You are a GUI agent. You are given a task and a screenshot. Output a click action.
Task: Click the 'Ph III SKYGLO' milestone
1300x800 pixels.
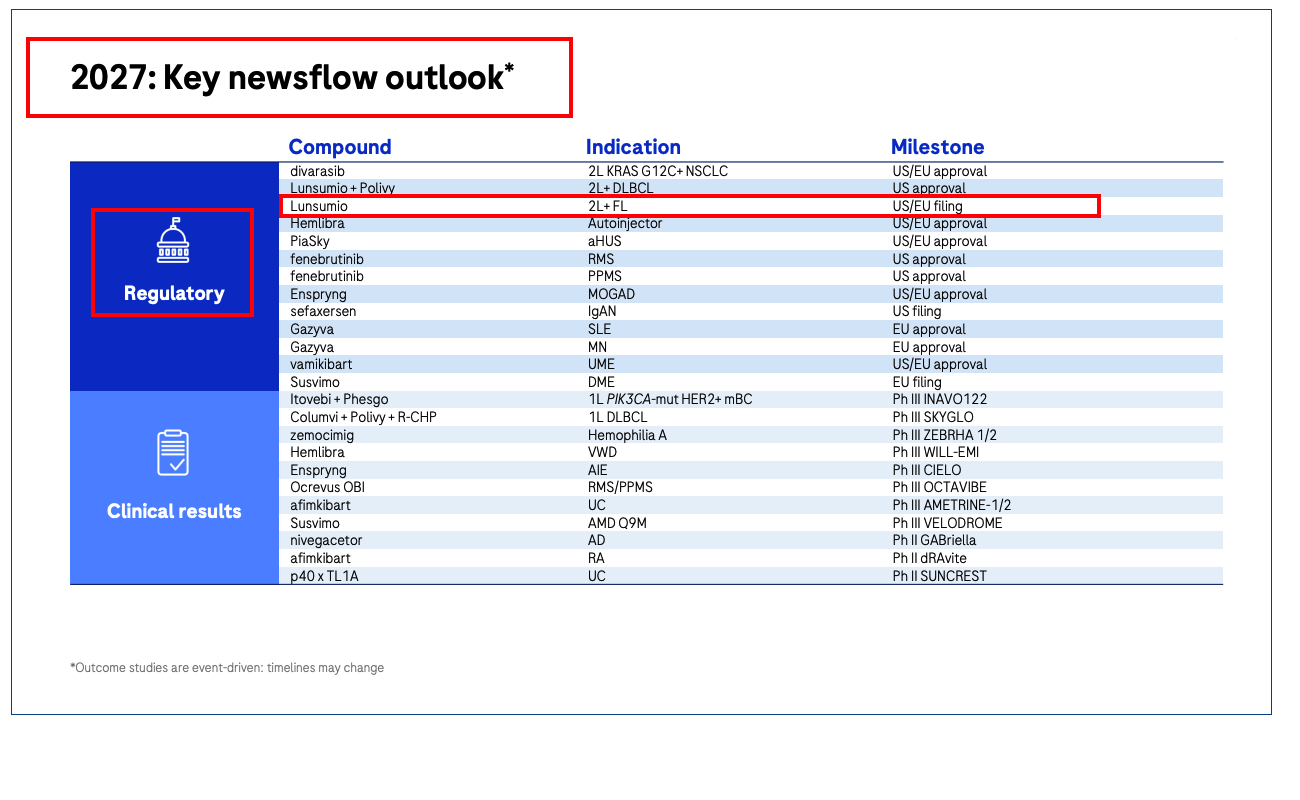[x=933, y=417]
